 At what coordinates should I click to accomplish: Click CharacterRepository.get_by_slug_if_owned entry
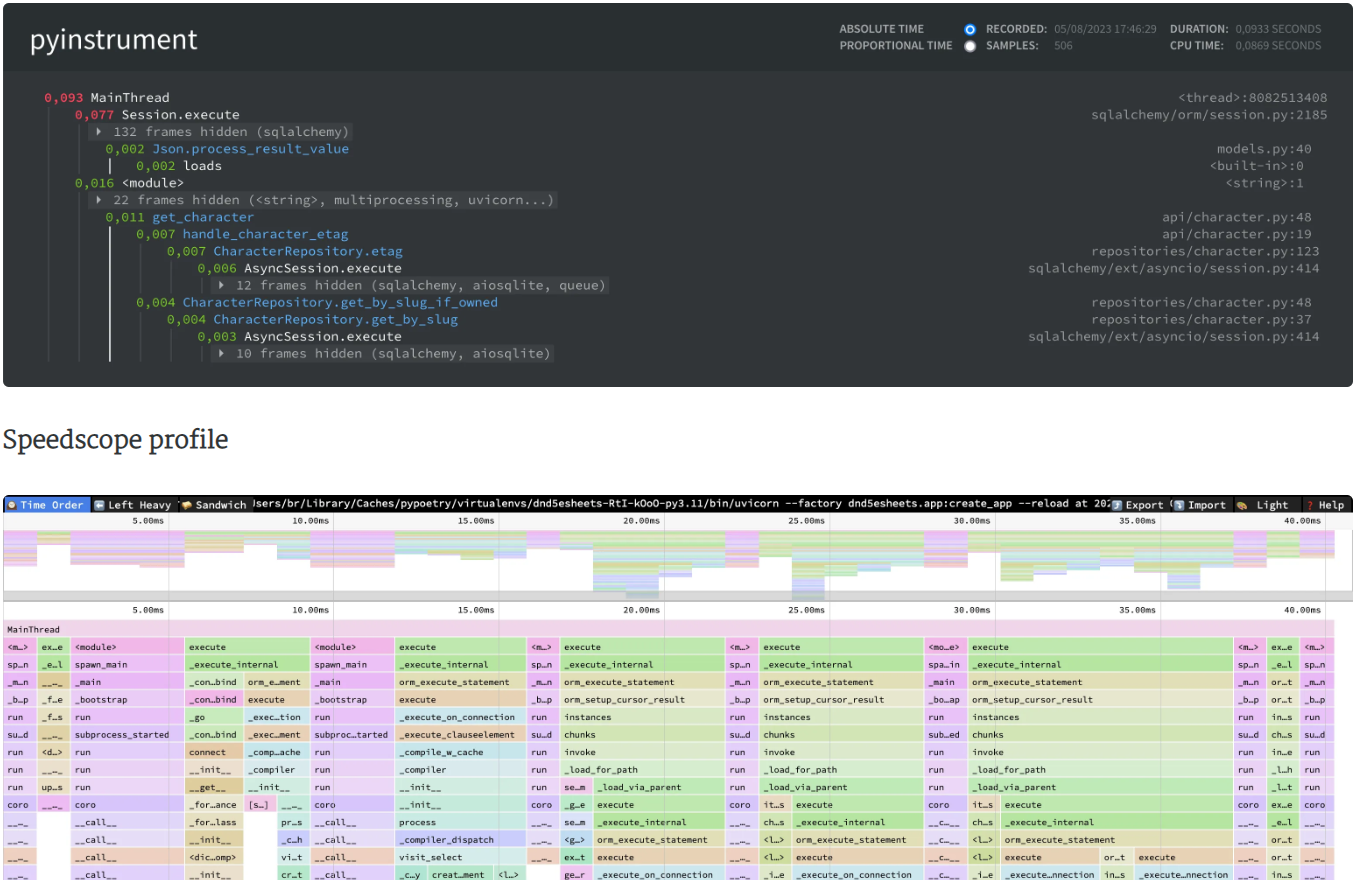(x=339, y=302)
